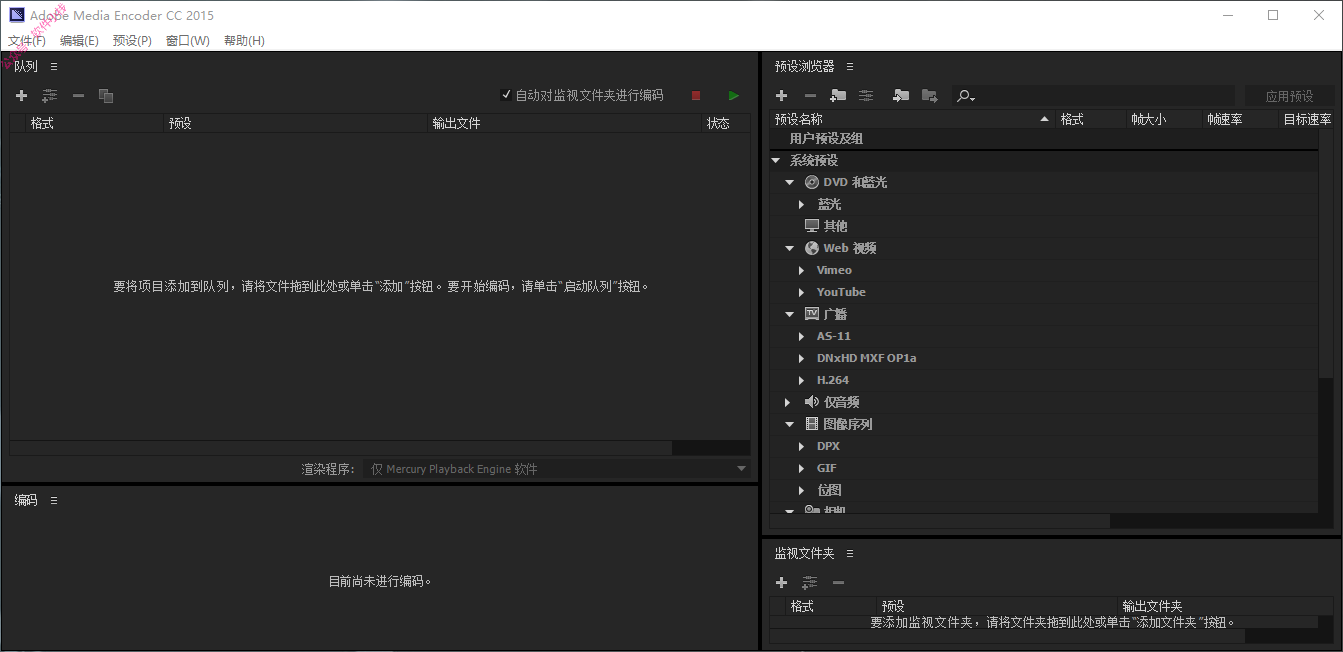Click the 应用预设 button
This screenshot has width=1343, height=652.
click(1289, 96)
